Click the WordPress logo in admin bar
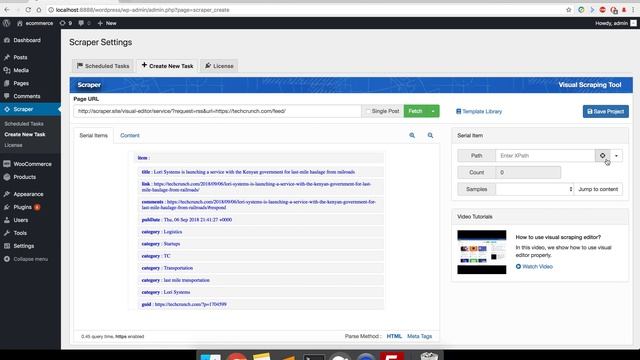 click(7, 23)
